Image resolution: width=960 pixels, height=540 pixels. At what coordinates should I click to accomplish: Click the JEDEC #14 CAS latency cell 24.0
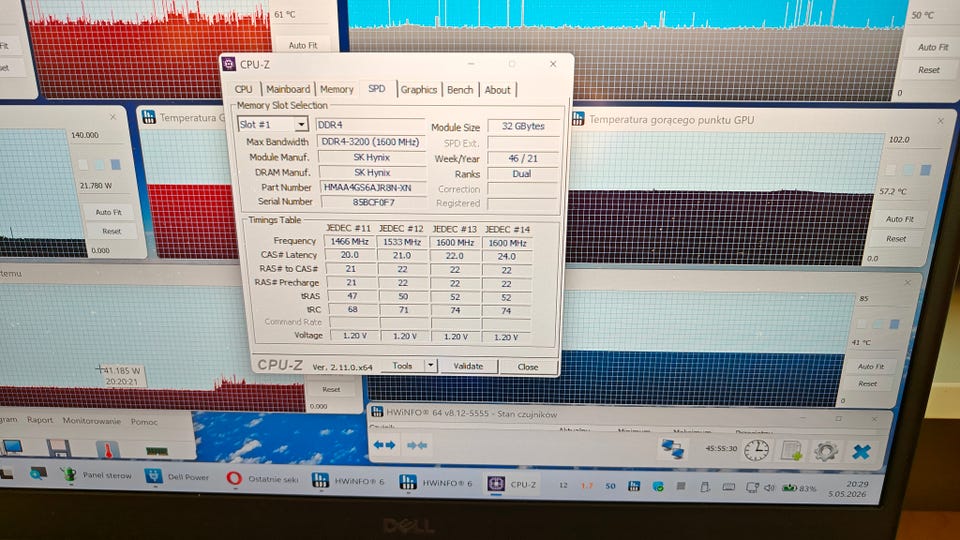pyautogui.click(x=506, y=257)
